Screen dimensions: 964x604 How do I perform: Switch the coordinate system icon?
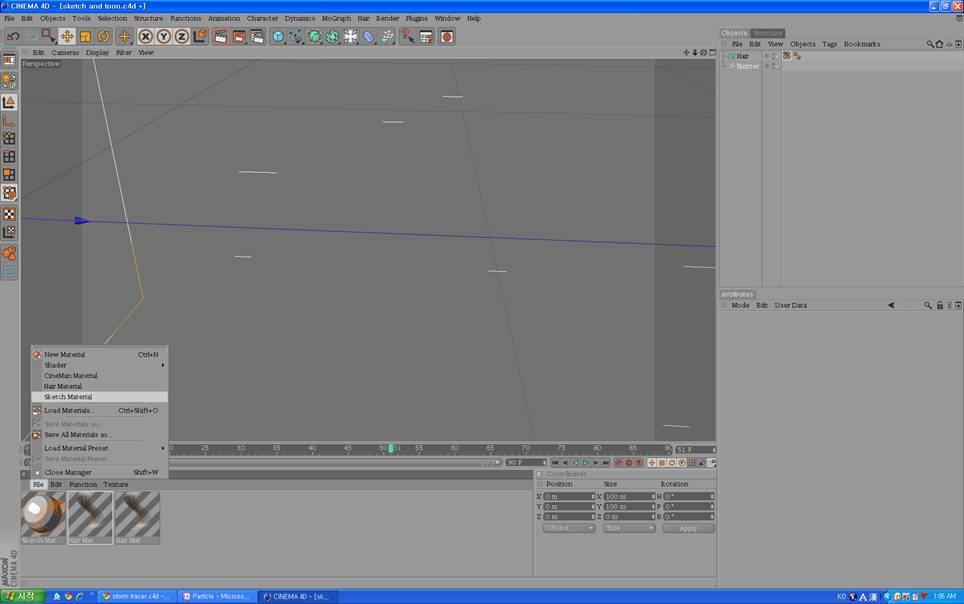point(200,37)
